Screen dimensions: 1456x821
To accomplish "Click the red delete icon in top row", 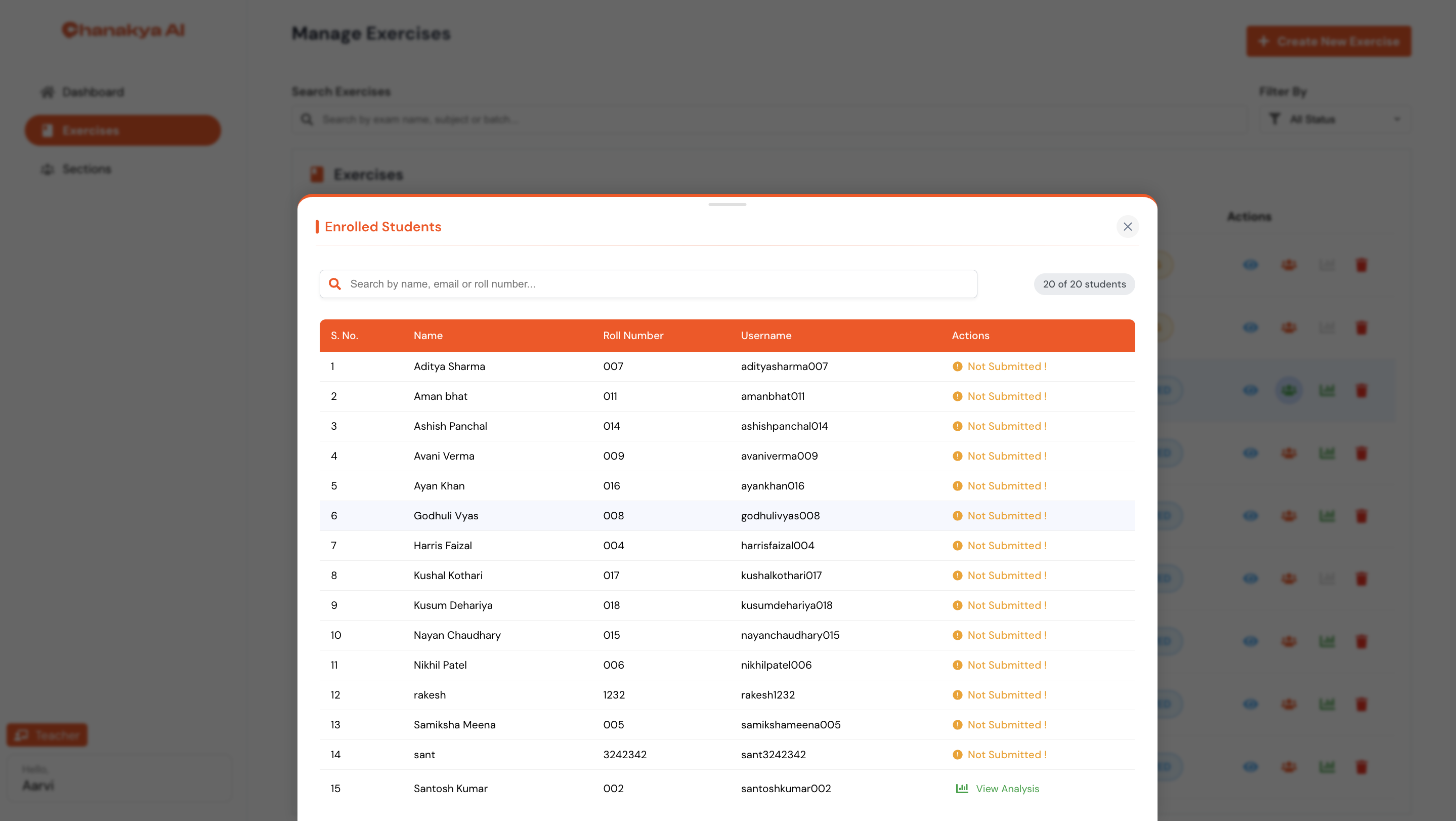I will (x=1361, y=265).
